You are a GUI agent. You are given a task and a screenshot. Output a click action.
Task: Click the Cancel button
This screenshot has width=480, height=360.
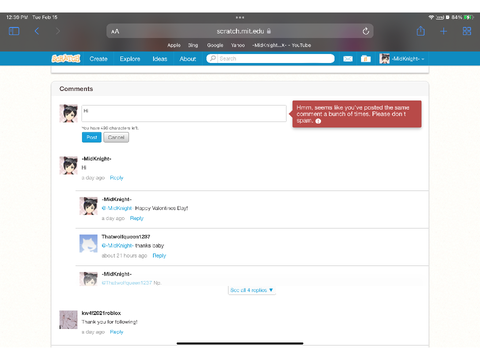pyautogui.click(x=116, y=137)
